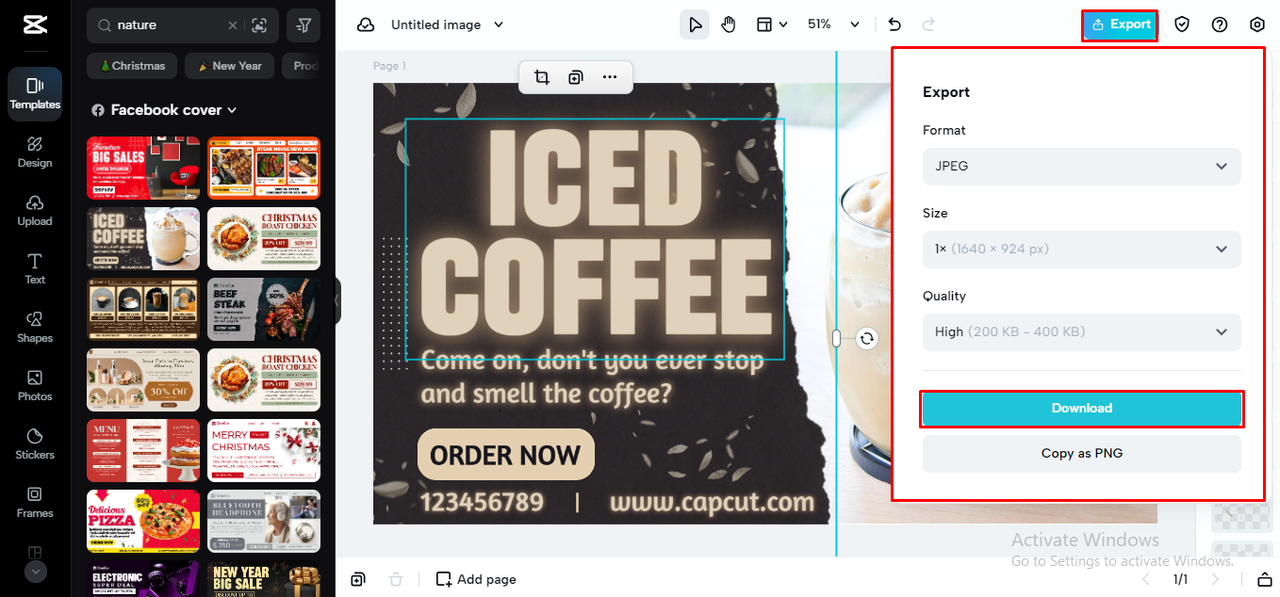Open the help question mark icon
This screenshot has height=597, width=1280.
[1219, 24]
